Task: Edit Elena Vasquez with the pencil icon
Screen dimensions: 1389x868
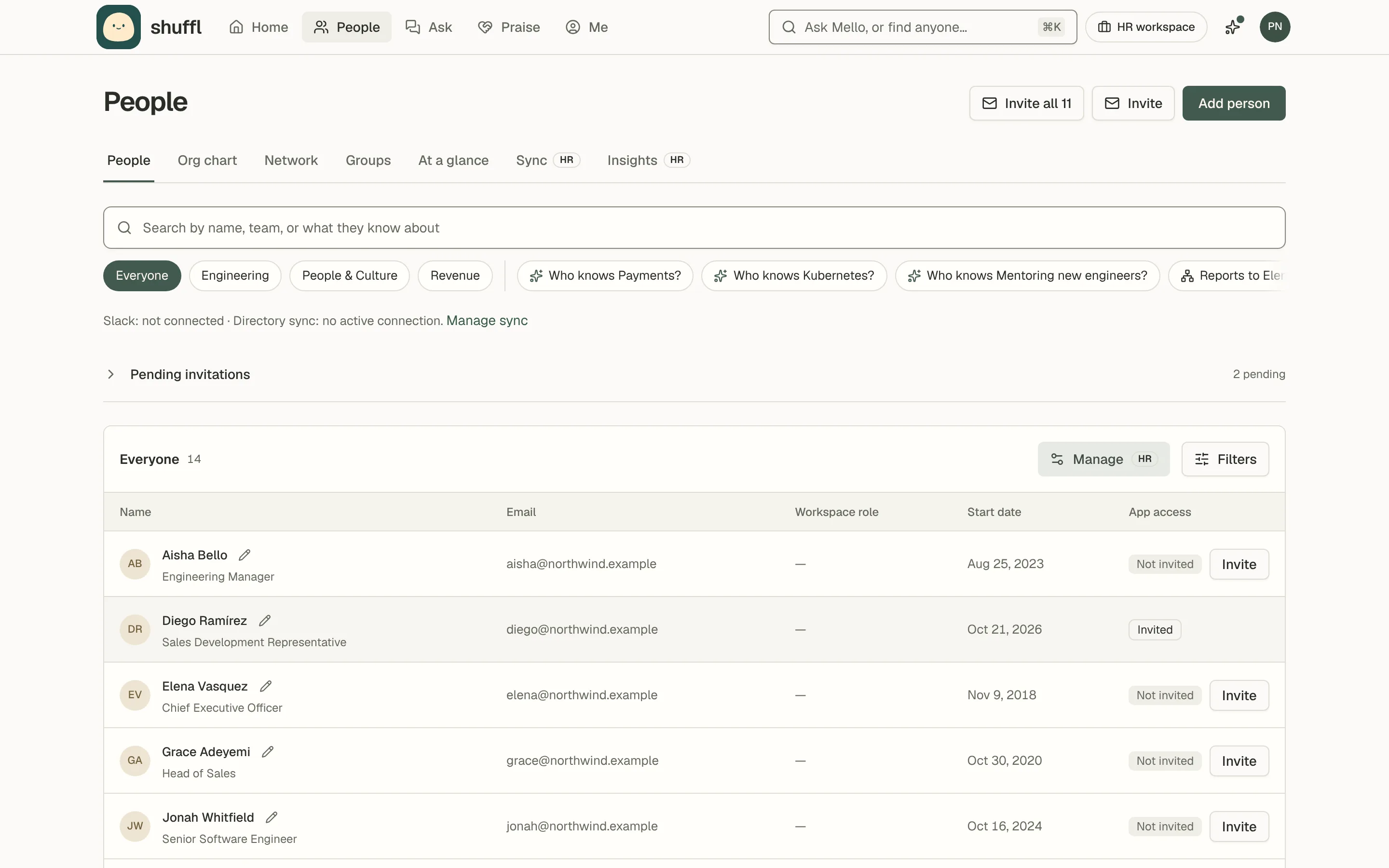Action: click(265, 686)
